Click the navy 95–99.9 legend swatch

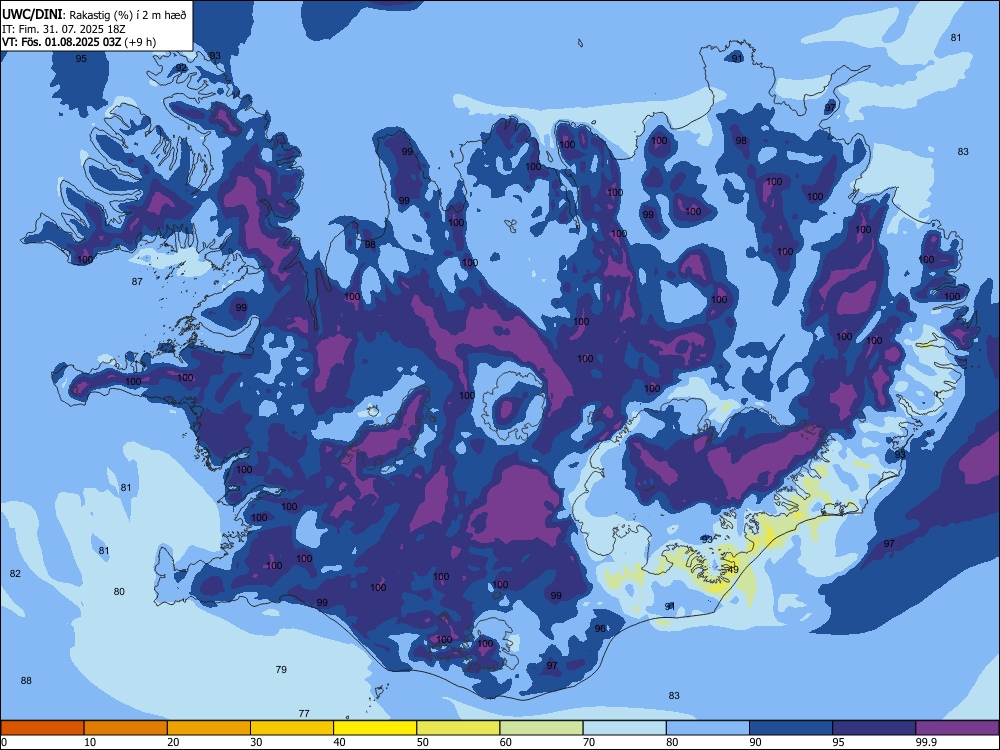pos(874,728)
